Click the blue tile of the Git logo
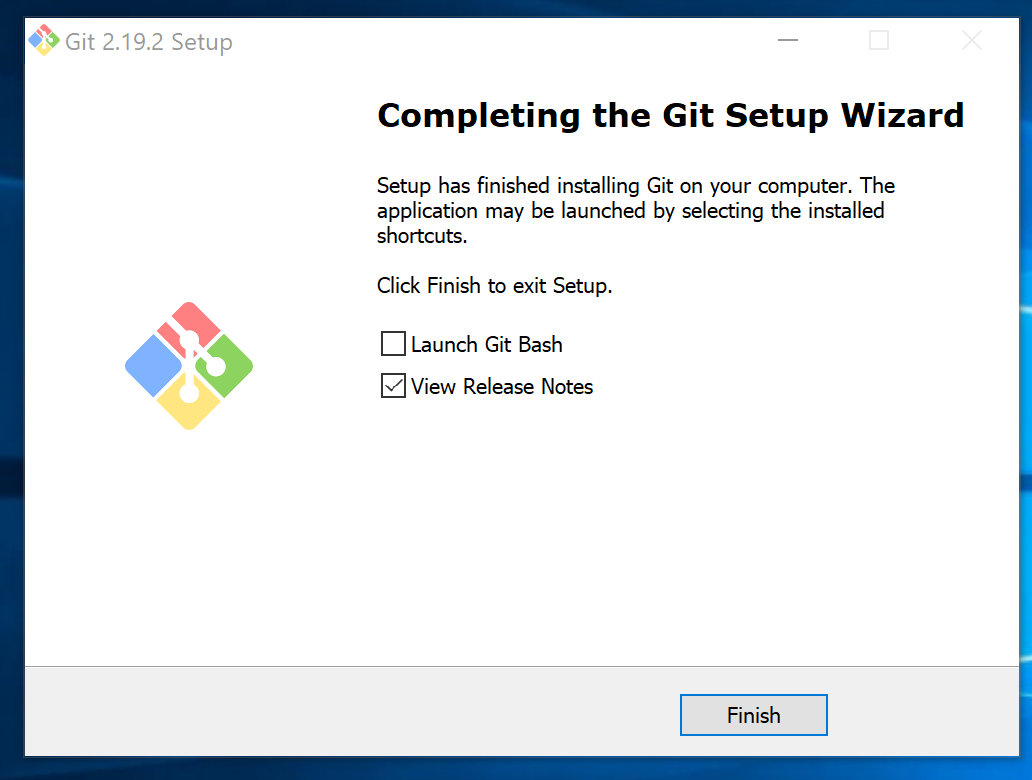This screenshot has width=1032, height=780. pos(153,366)
